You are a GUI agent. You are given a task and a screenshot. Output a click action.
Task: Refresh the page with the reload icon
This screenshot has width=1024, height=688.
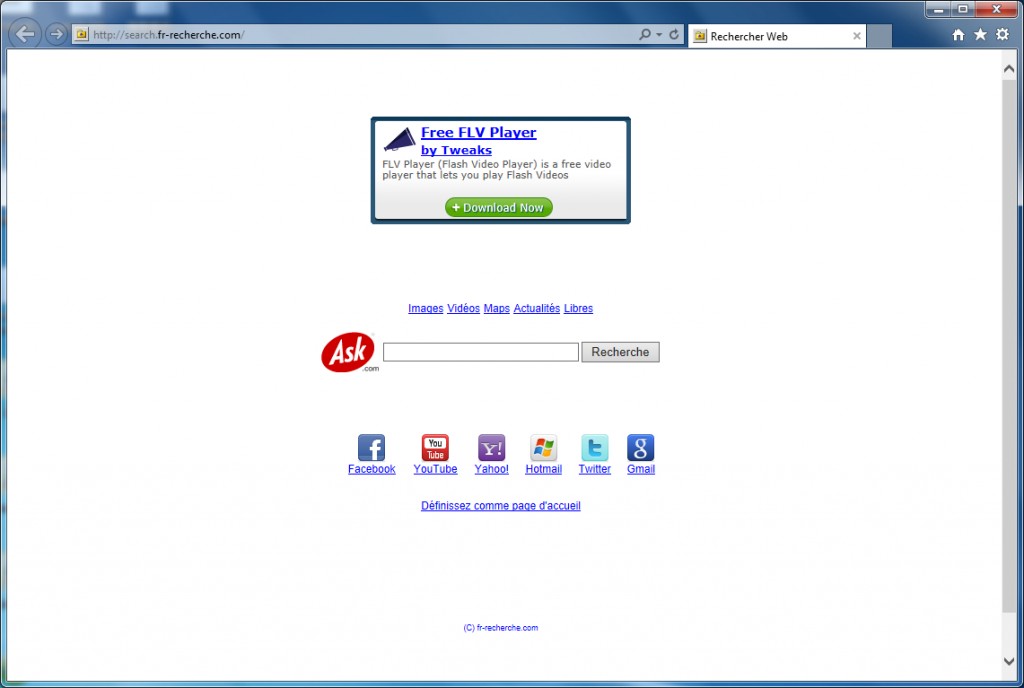point(674,35)
